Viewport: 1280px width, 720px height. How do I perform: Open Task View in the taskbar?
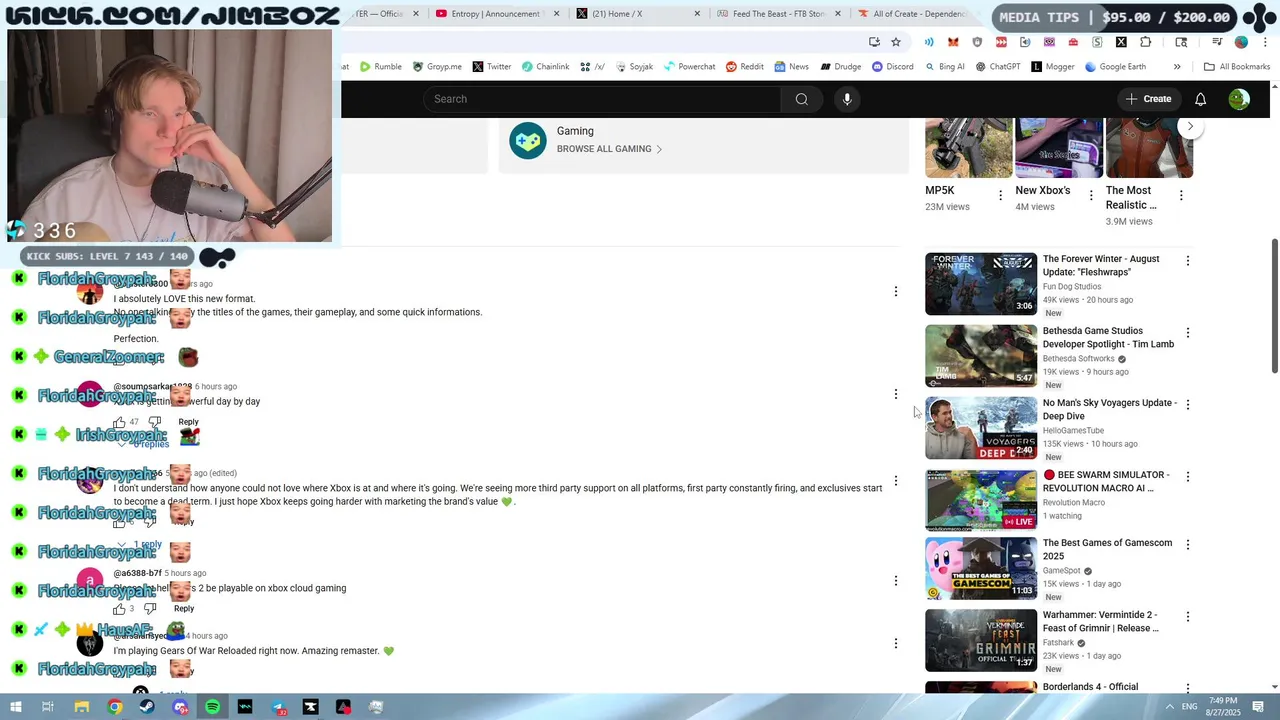47,707
